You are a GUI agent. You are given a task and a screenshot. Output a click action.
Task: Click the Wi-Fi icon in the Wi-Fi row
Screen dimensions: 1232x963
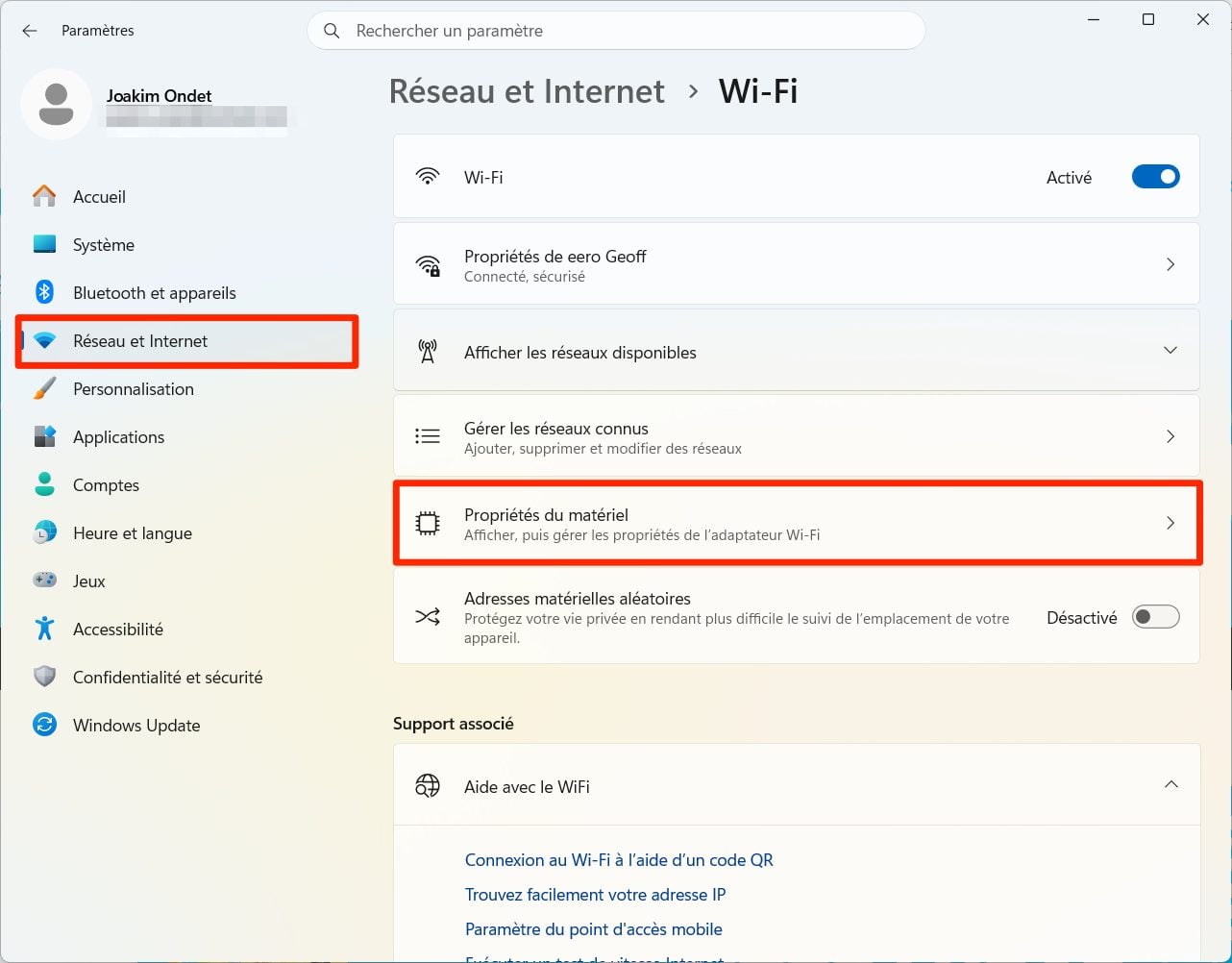pyautogui.click(x=428, y=177)
